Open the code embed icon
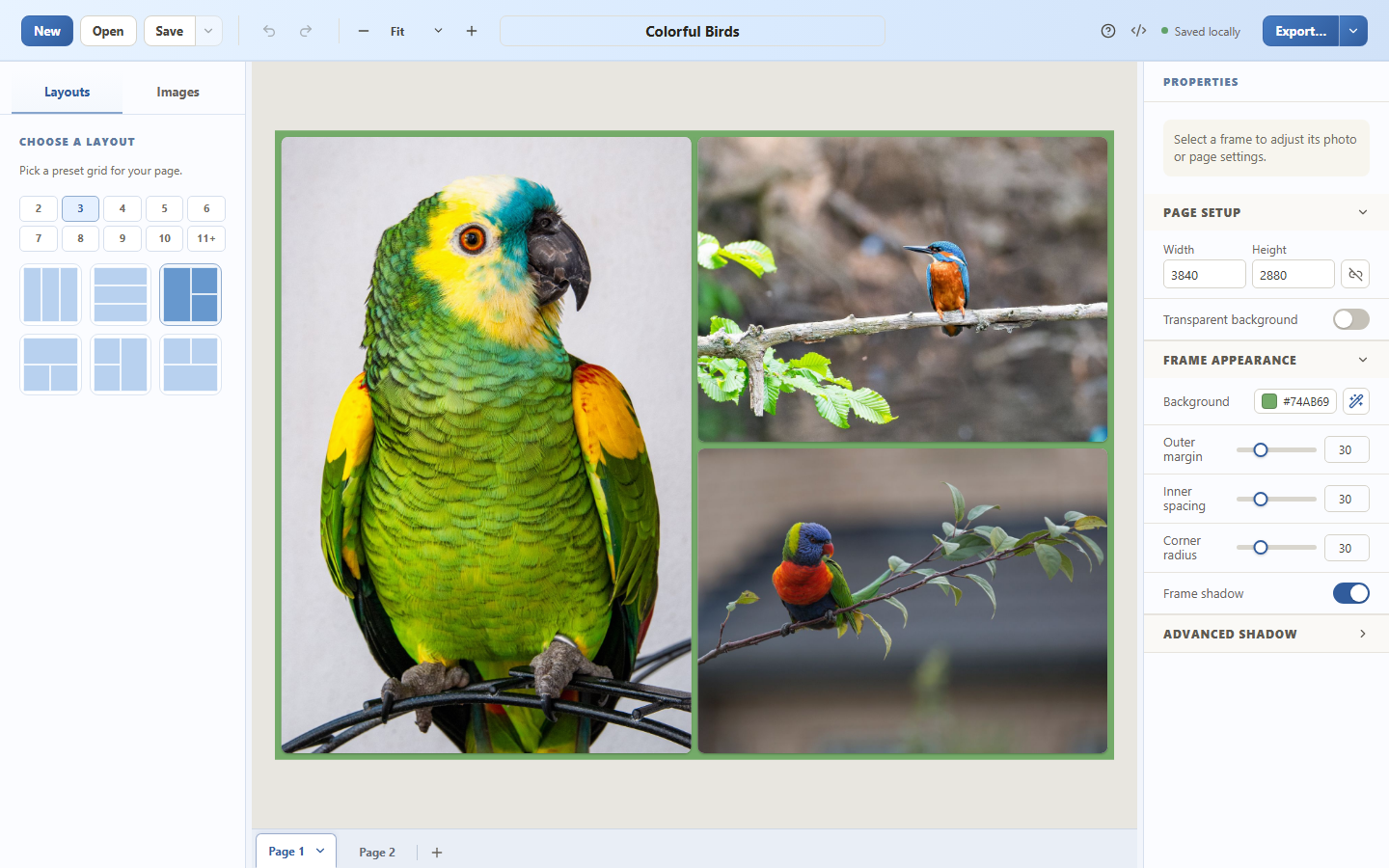The image size is (1389, 868). coord(1139,31)
